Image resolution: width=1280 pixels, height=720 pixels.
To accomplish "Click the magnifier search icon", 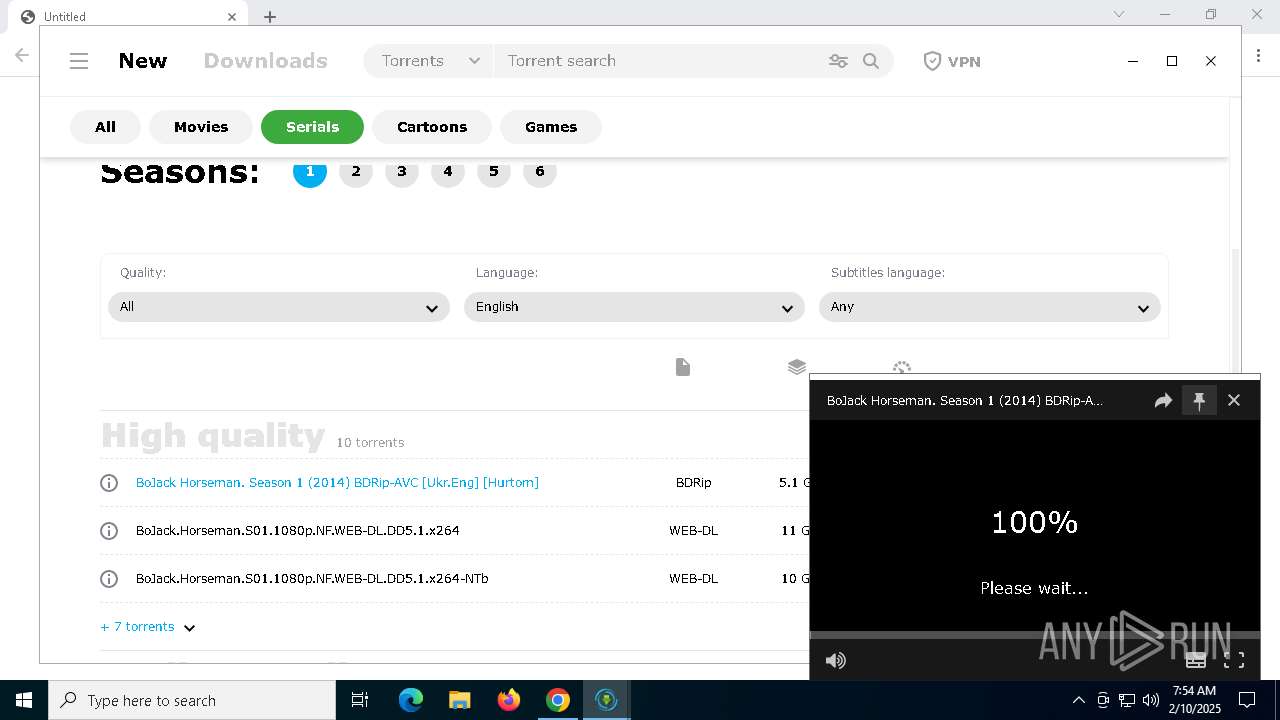I will click(871, 61).
